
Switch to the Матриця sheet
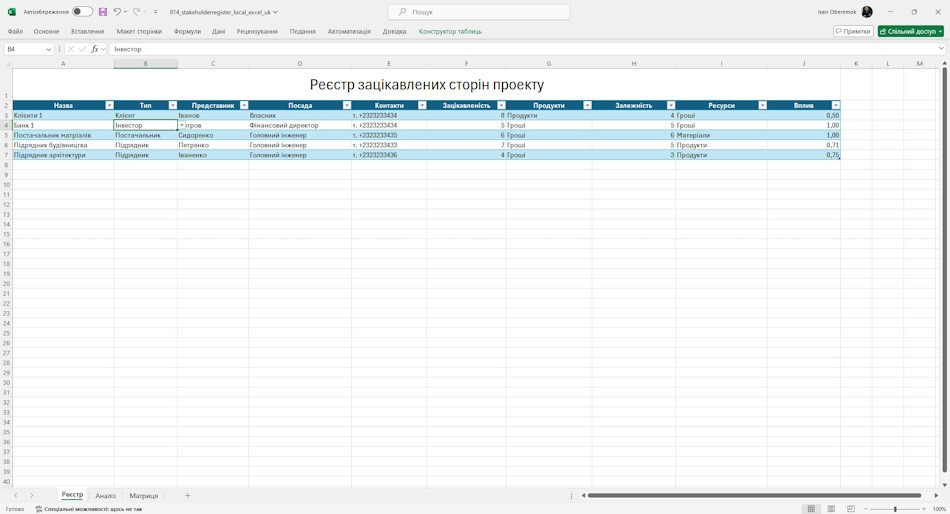click(x=144, y=496)
